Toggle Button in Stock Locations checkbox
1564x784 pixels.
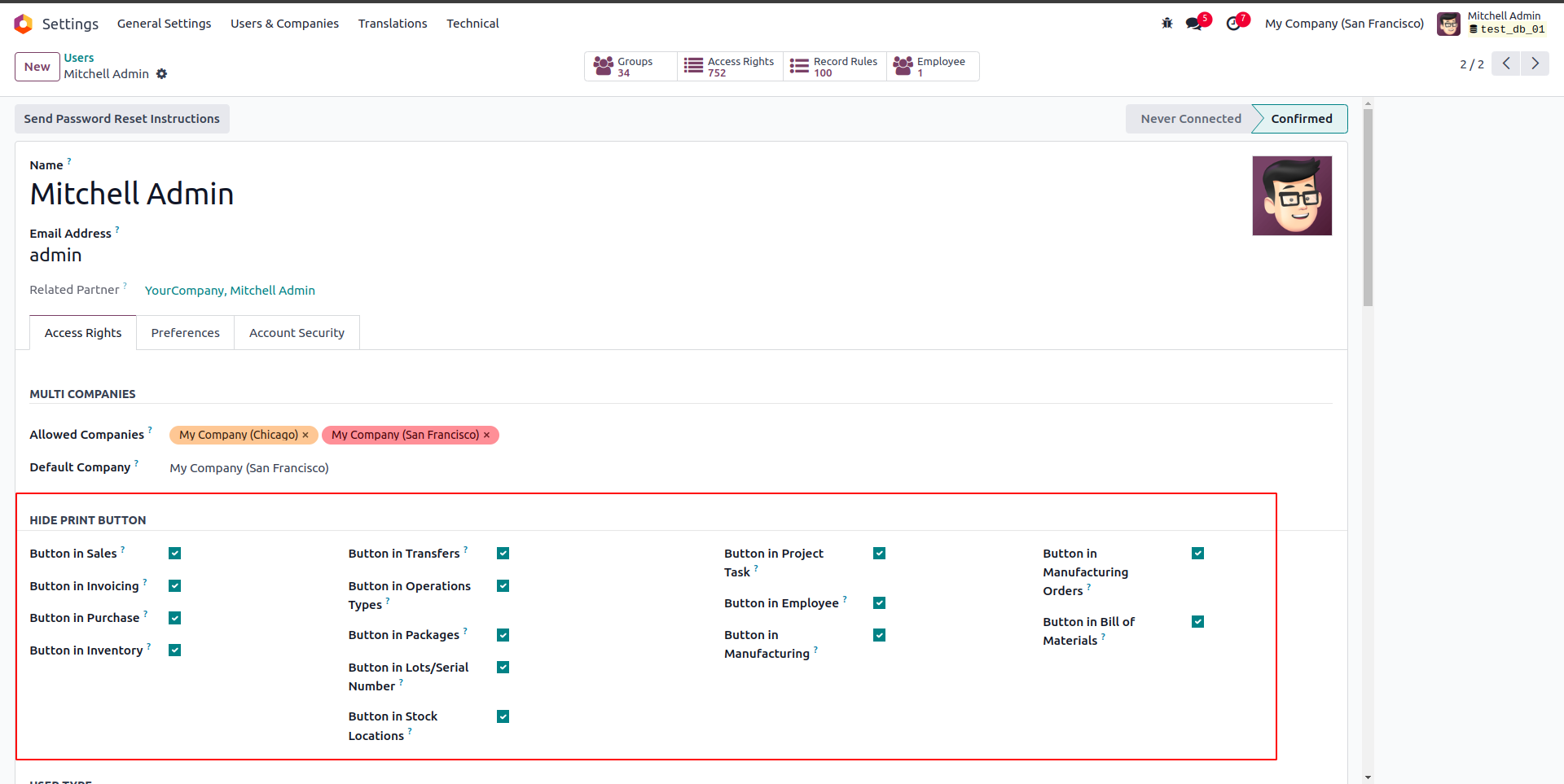pos(503,716)
